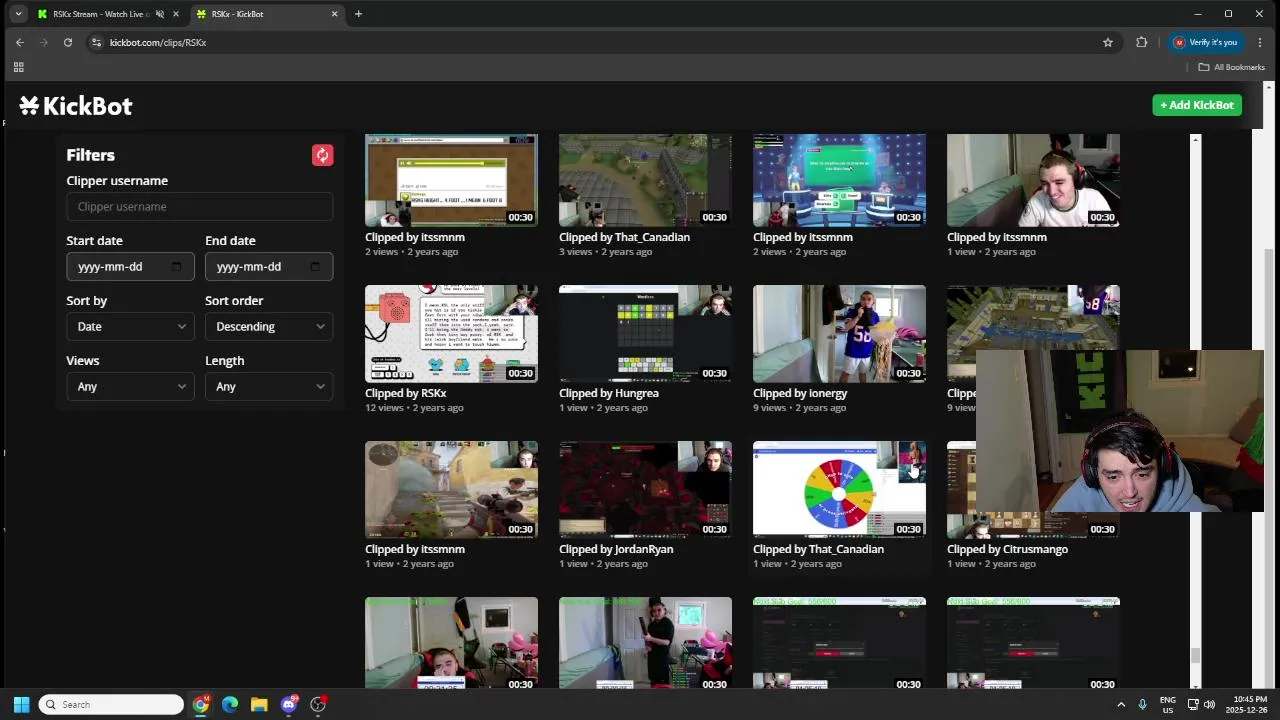
Task: Click 'Clipped by JordanRyan' title
Action: [x=616, y=549]
